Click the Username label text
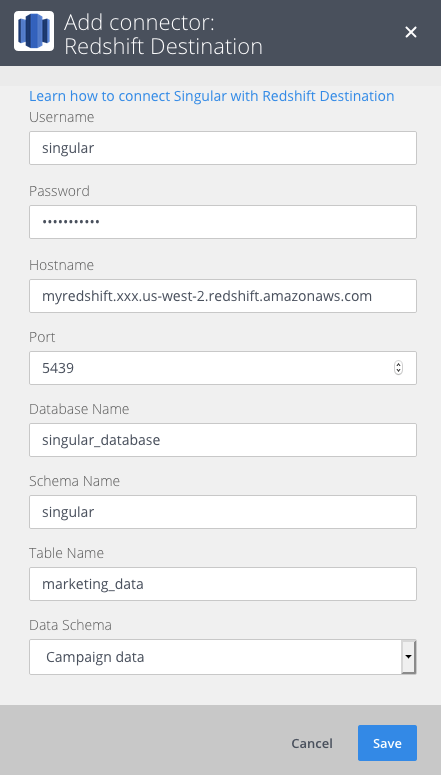The height and width of the screenshot is (775, 441). [x=61, y=117]
